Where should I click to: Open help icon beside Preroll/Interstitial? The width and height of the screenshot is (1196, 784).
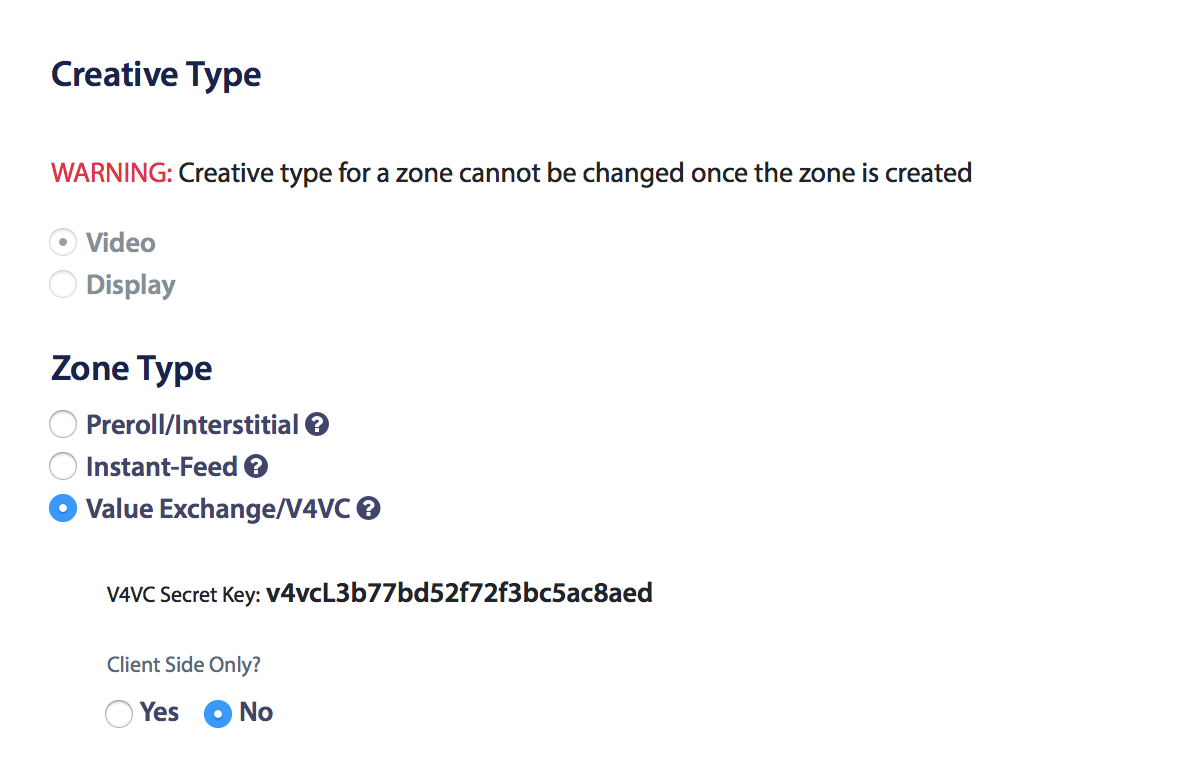point(317,424)
